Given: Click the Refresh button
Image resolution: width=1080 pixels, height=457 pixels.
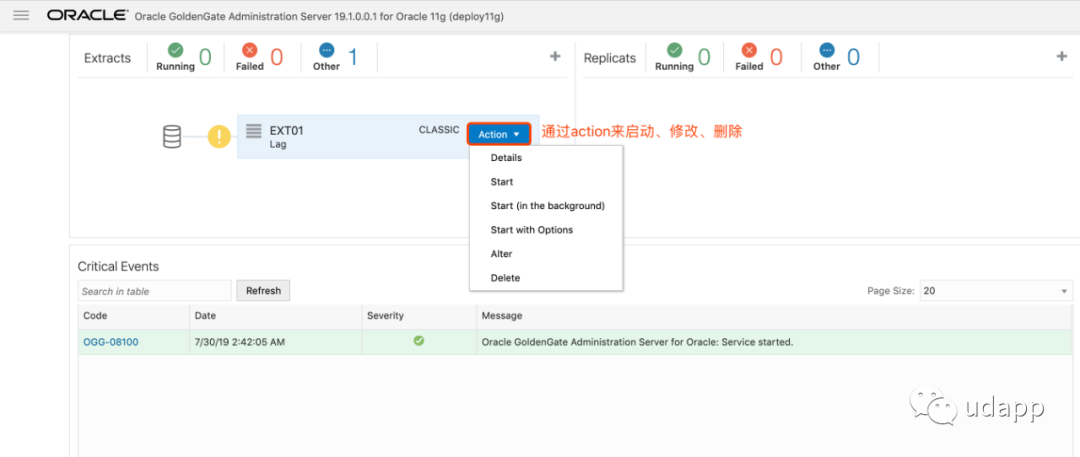Looking at the screenshot, I should click(263, 291).
